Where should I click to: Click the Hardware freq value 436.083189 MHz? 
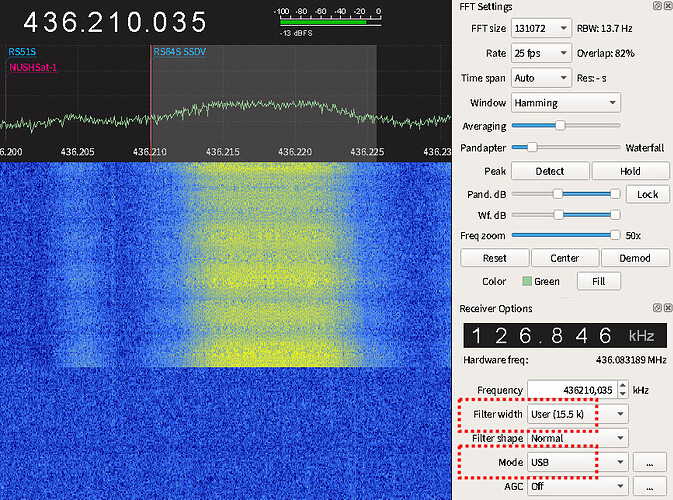631,360
